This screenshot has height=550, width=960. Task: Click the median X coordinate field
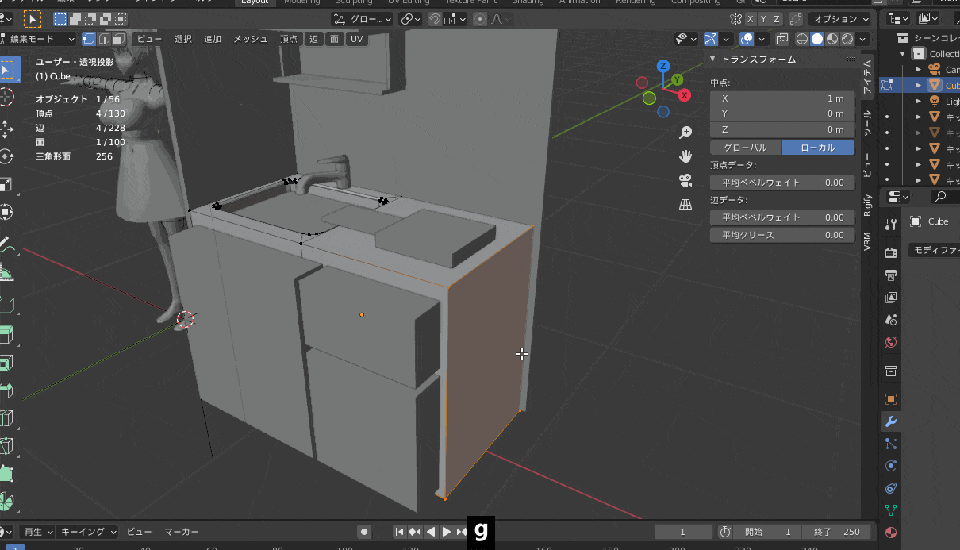(x=782, y=99)
